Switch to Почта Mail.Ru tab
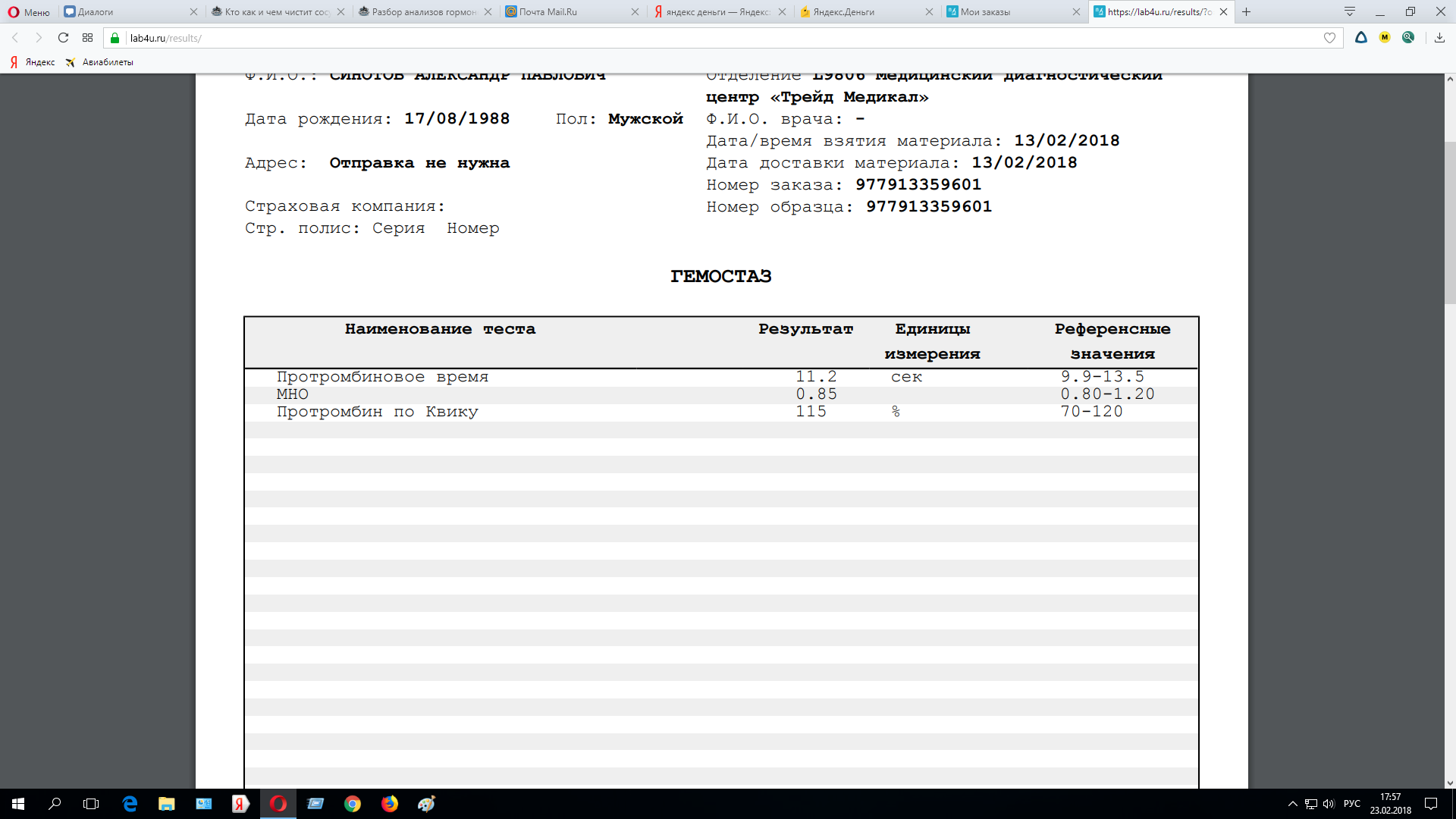 pos(548,12)
